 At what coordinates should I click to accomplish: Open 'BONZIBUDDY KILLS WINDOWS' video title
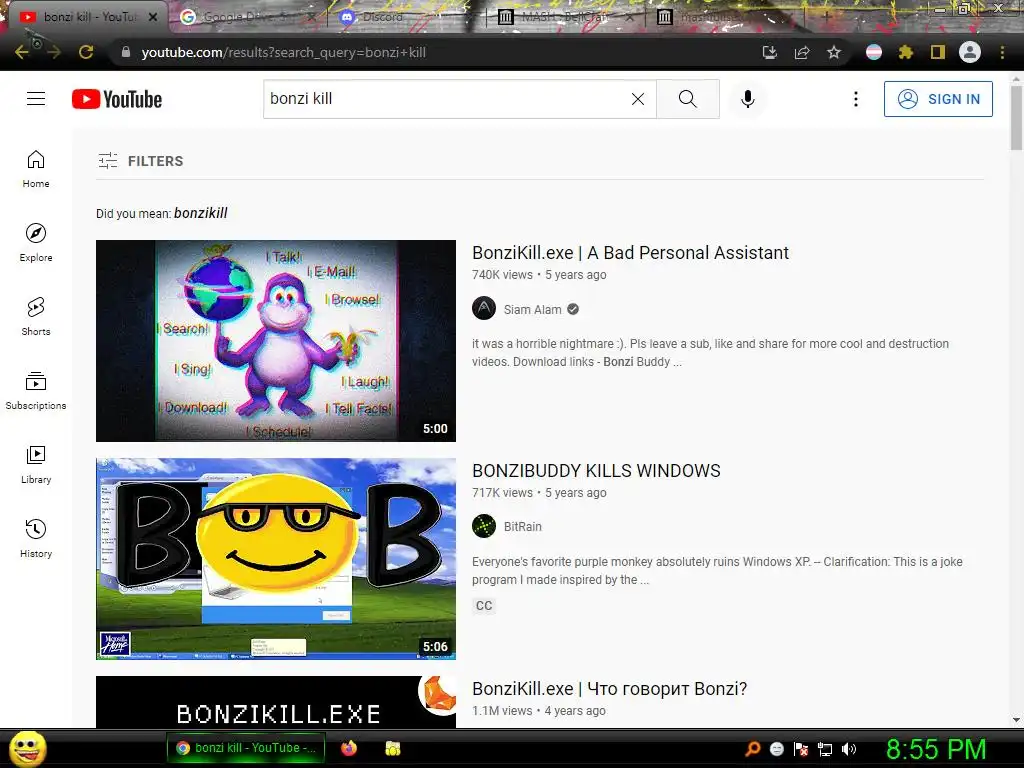596,471
